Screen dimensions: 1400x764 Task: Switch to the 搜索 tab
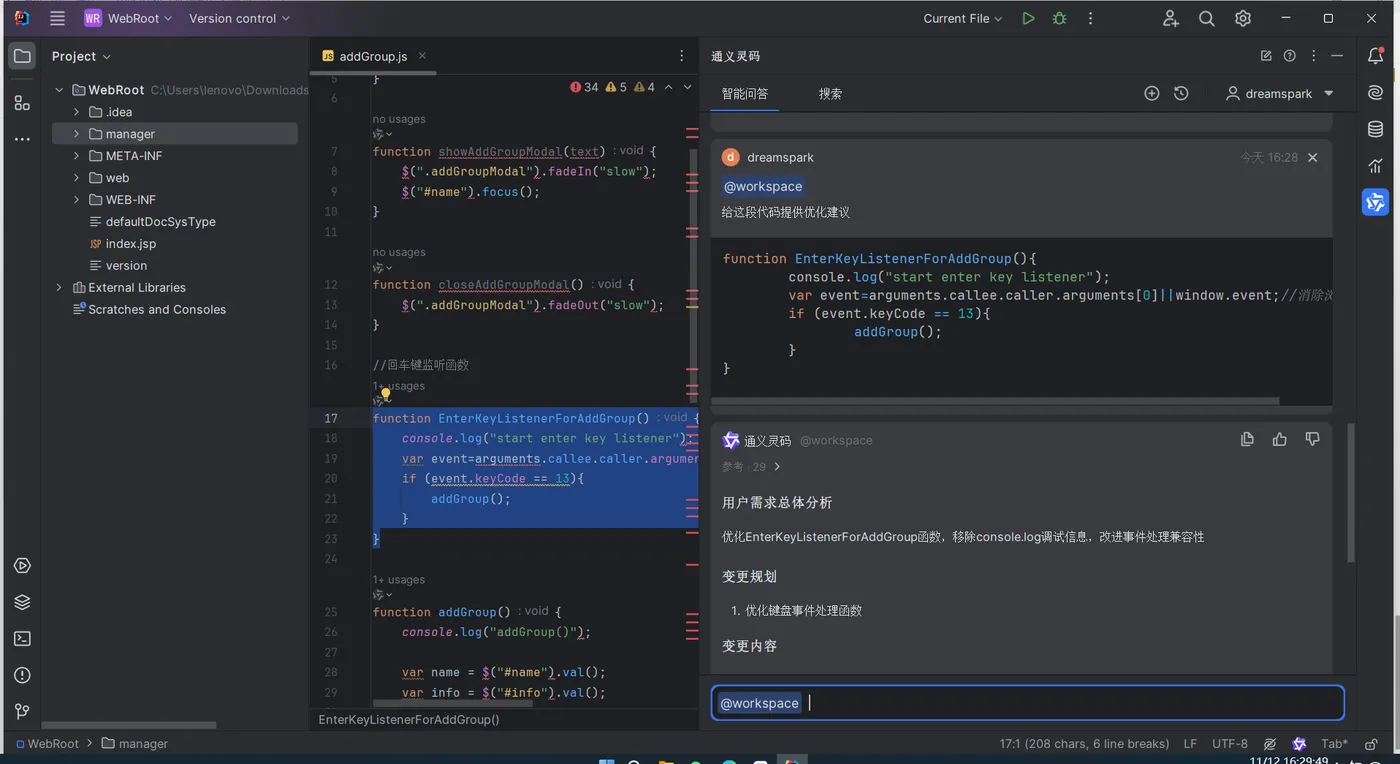[830, 93]
